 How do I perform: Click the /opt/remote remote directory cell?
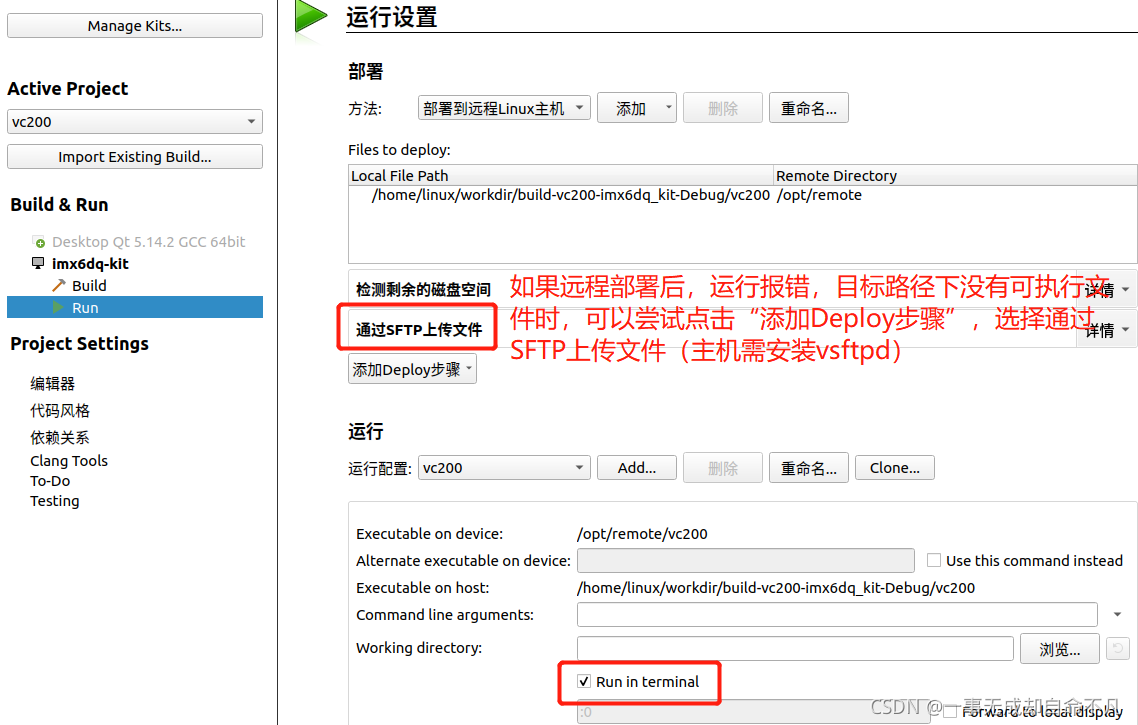819,195
